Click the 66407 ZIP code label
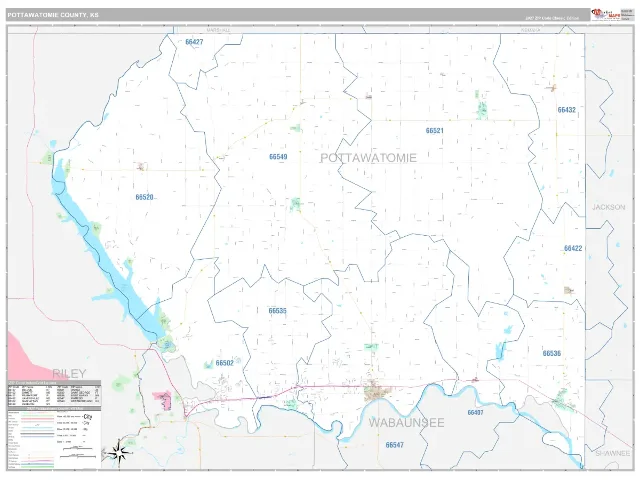Screen dimensions: 640x480 (476, 413)
